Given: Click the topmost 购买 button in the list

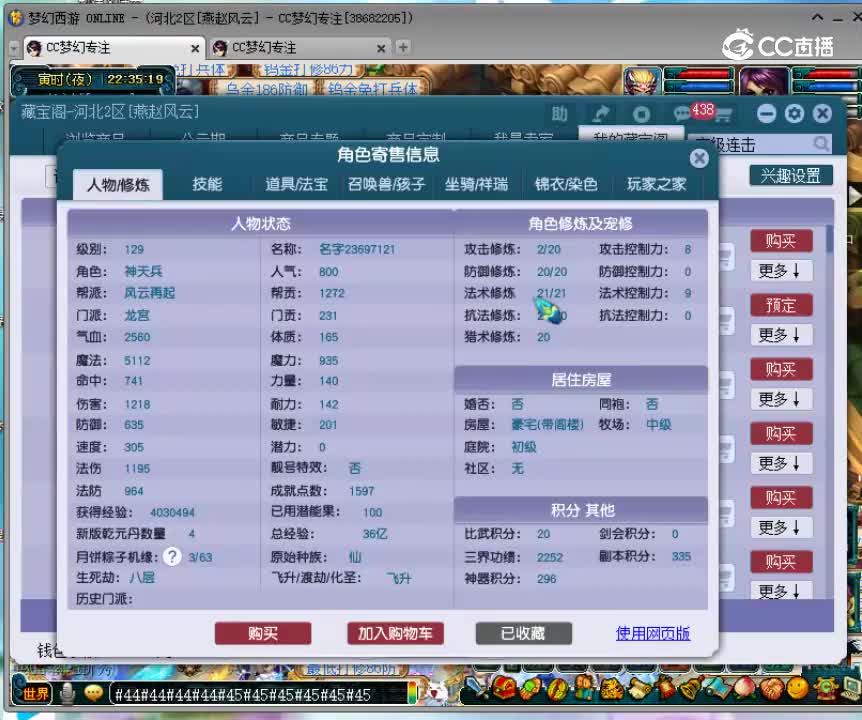Looking at the screenshot, I should [781, 241].
